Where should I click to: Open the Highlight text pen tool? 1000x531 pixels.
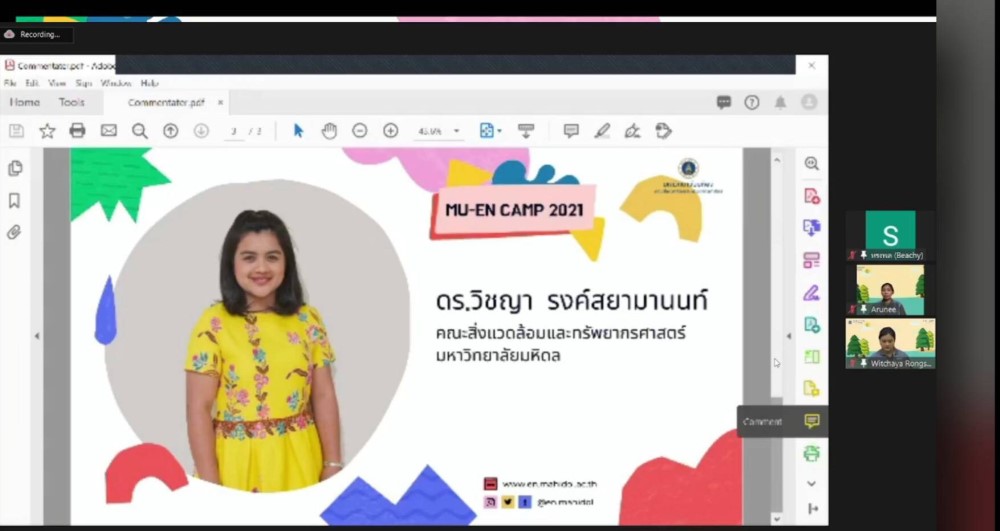[x=602, y=131]
